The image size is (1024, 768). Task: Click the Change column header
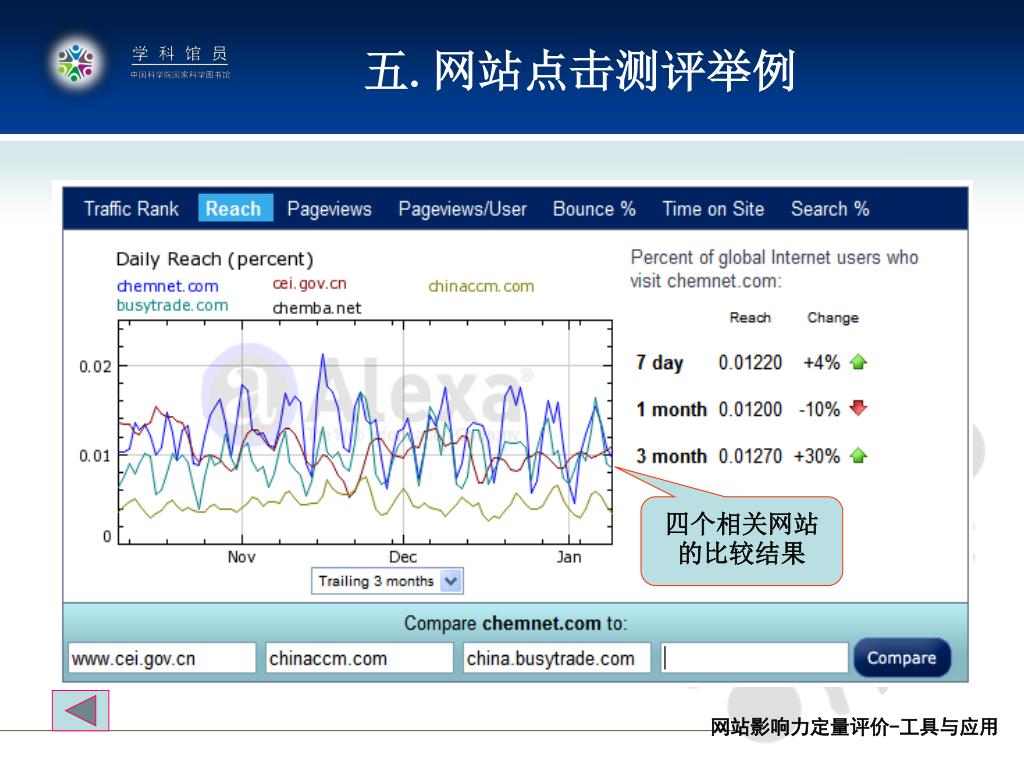(x=833, y=317)
